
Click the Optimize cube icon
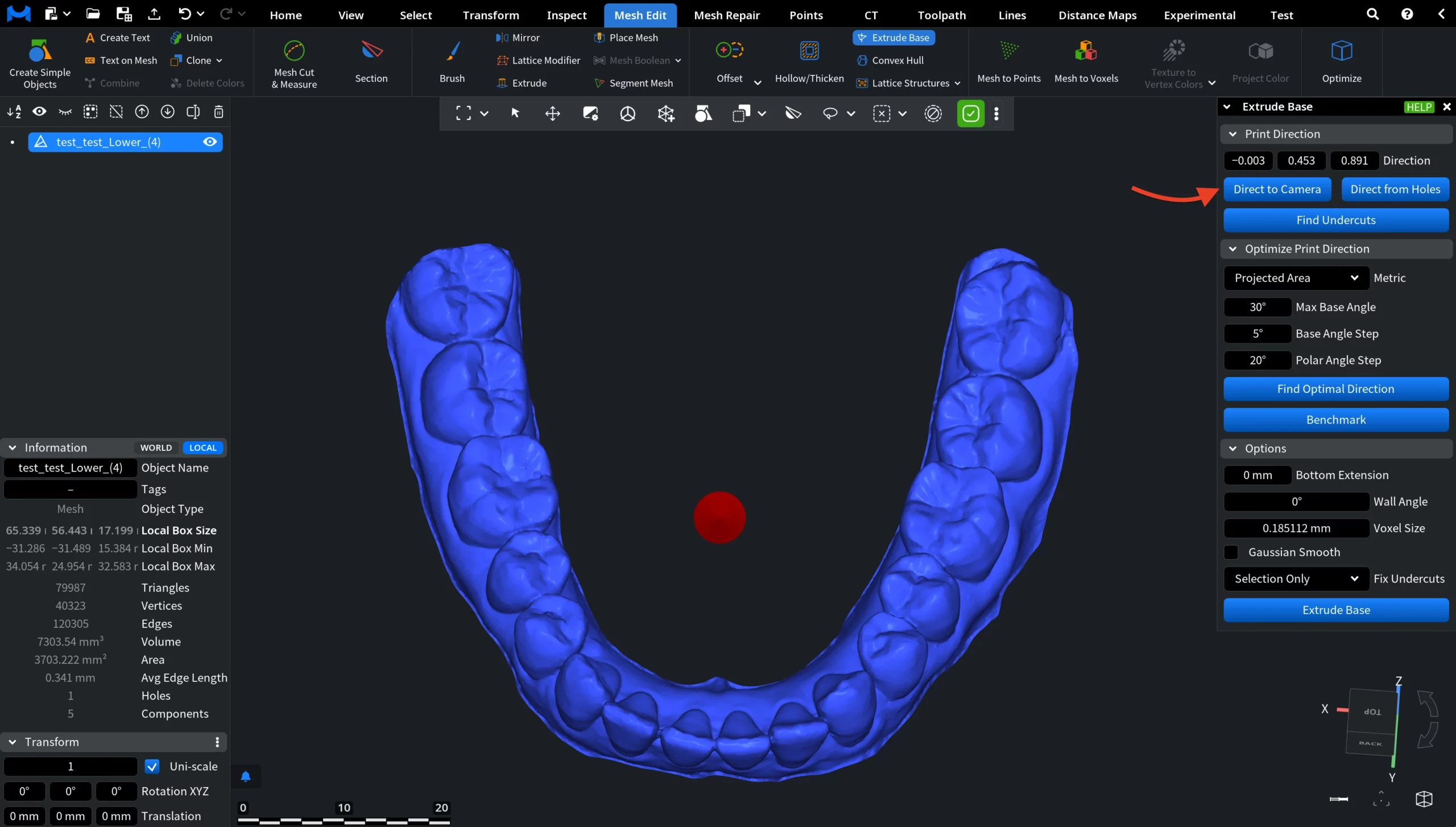1341,51
